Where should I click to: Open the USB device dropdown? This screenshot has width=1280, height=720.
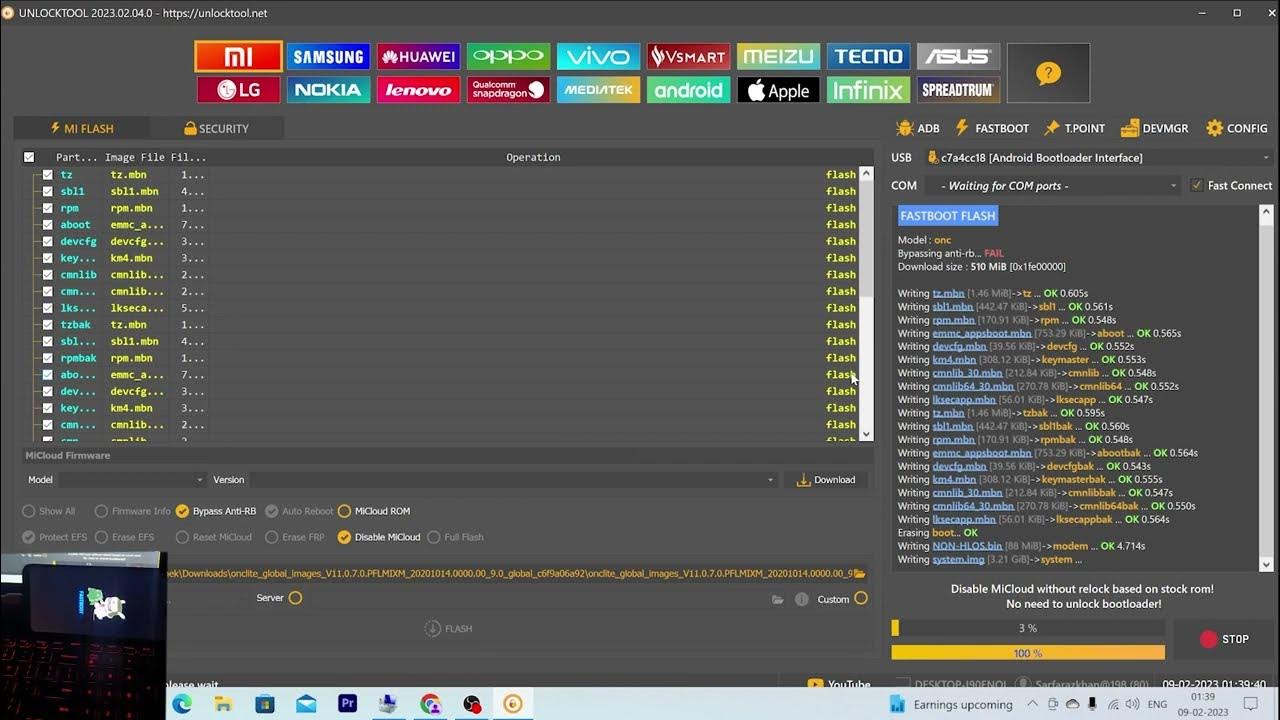pos(1098,157)
